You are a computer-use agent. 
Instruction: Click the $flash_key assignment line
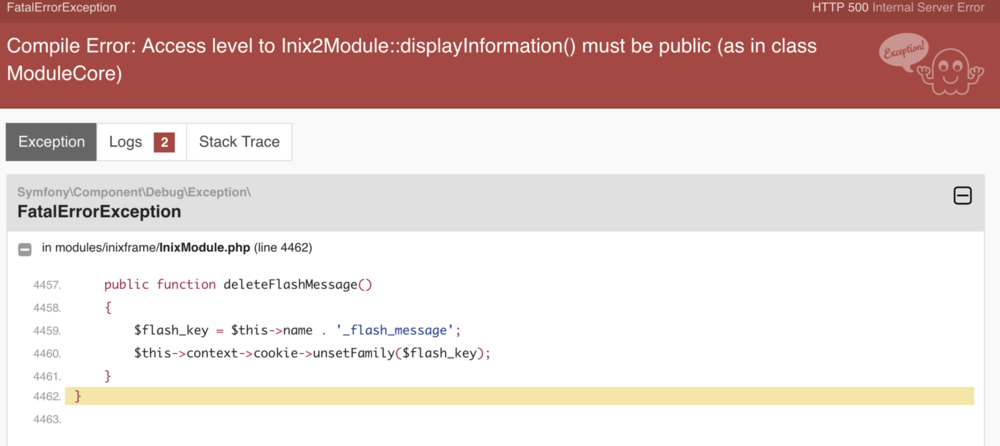tap(297, 330)
